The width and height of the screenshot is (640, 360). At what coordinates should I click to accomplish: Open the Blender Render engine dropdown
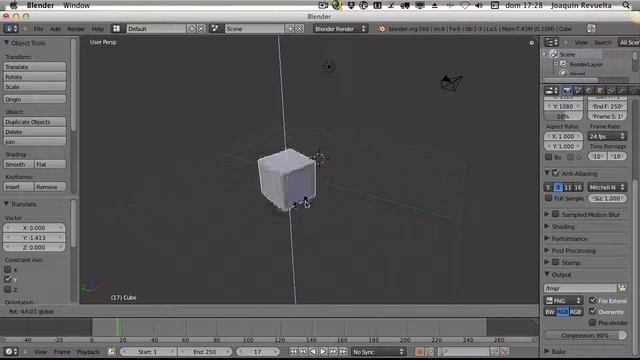(340, 29)
